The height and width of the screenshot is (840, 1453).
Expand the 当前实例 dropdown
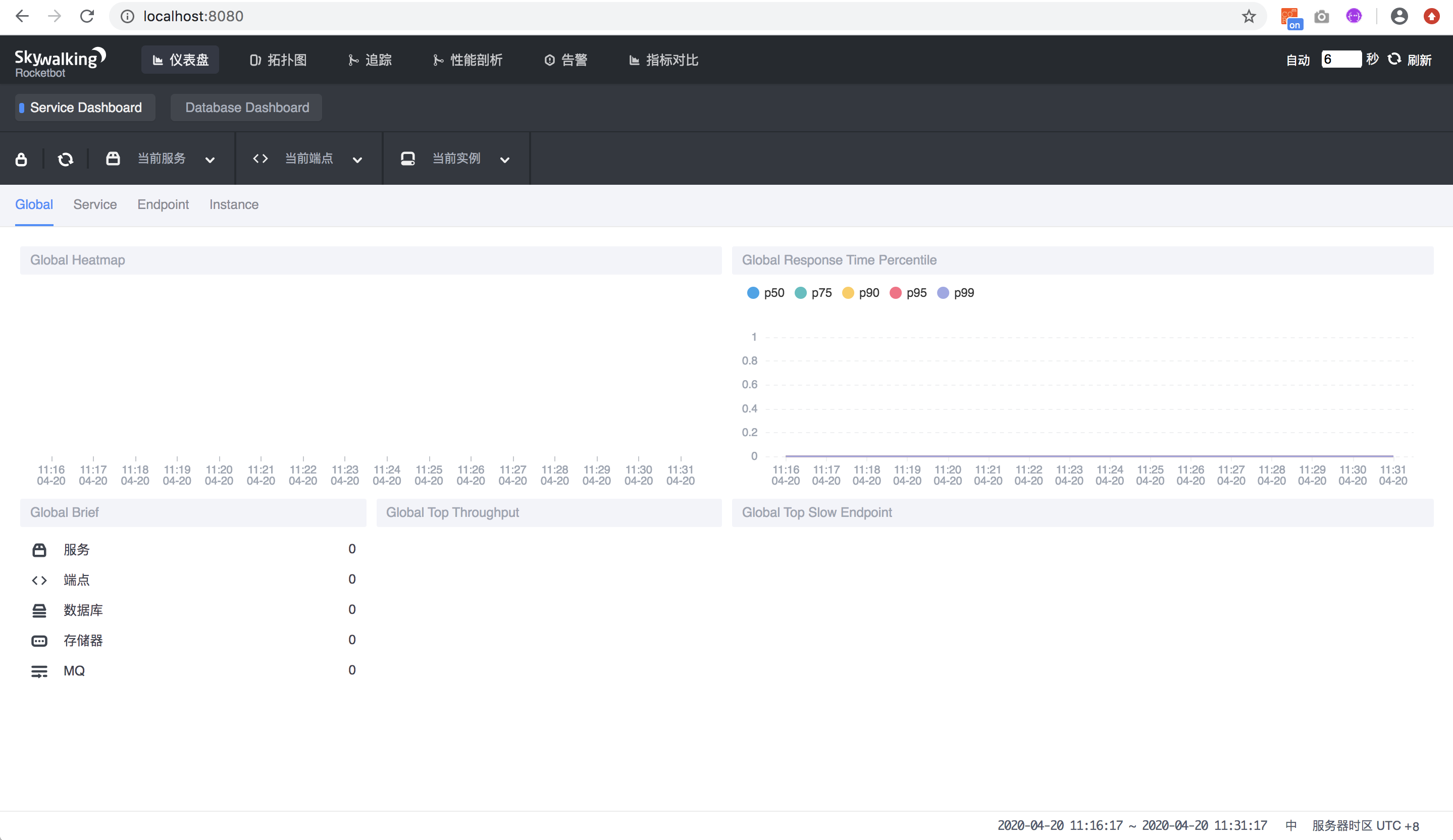(456, 159)
